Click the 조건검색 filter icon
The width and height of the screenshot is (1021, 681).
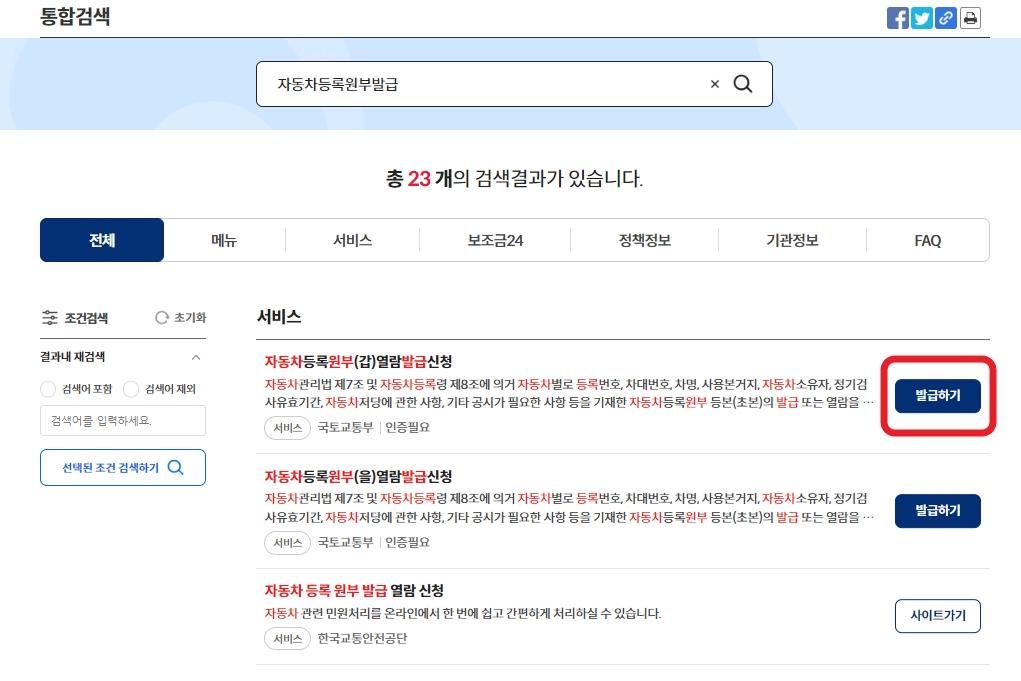click(x=51, y=317)
